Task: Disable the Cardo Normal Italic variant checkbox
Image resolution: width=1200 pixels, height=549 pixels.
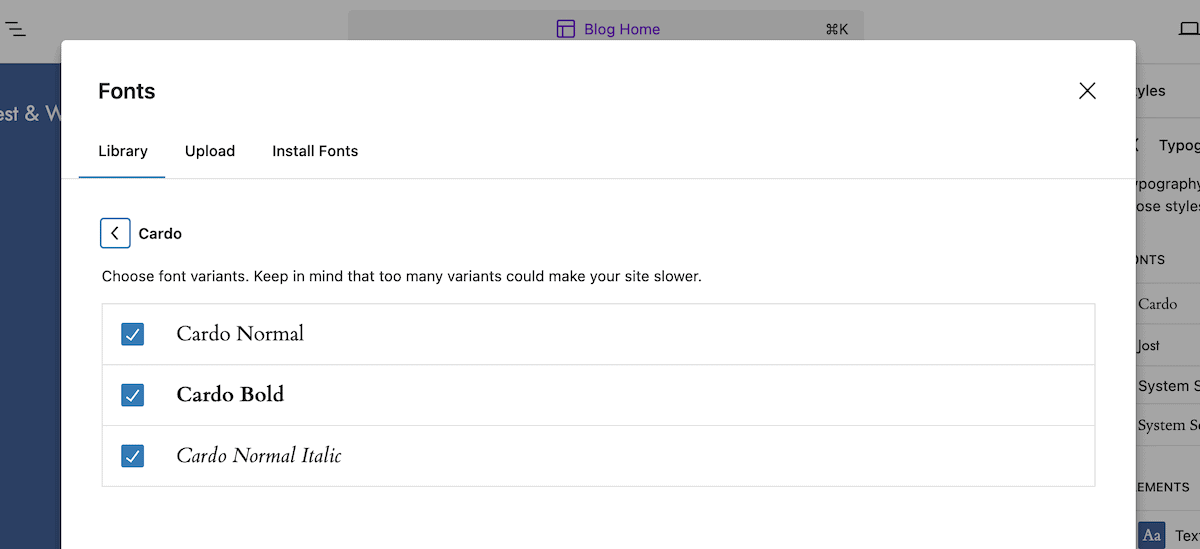Action: coord(132,456)
